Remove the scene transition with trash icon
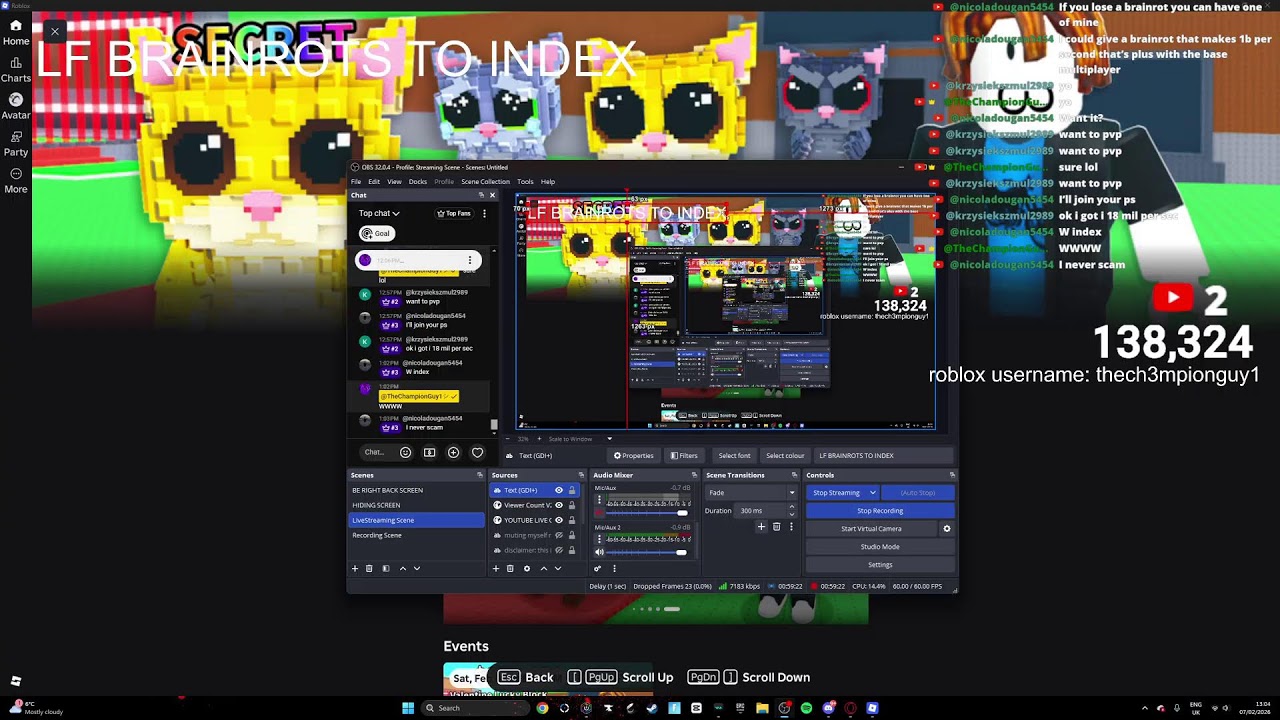This screenshot has height=720, width=1280. pyautogui.click(x=776, y=526)
